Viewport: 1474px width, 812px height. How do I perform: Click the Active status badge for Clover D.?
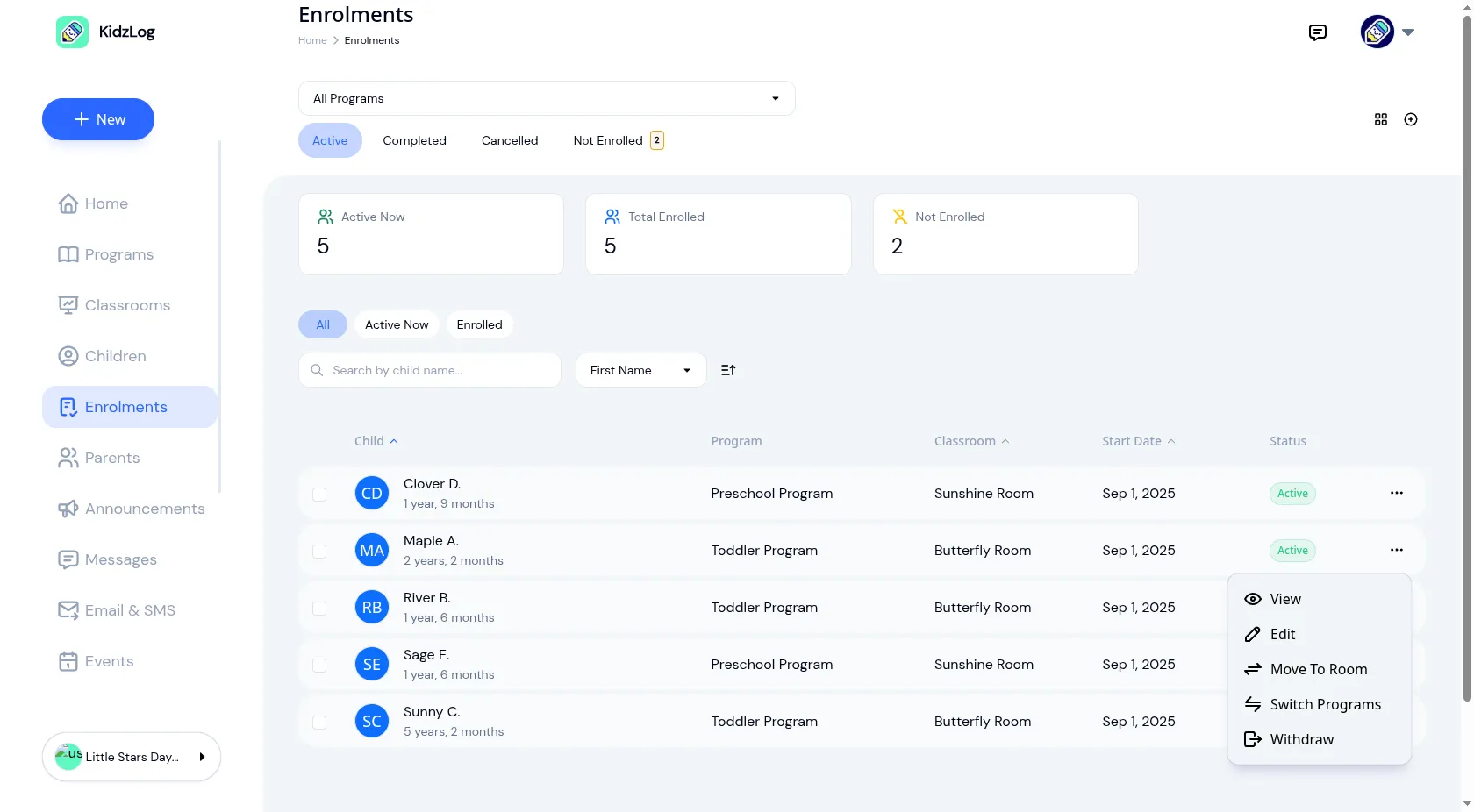pyautogui.click(x=1292, y=493)
